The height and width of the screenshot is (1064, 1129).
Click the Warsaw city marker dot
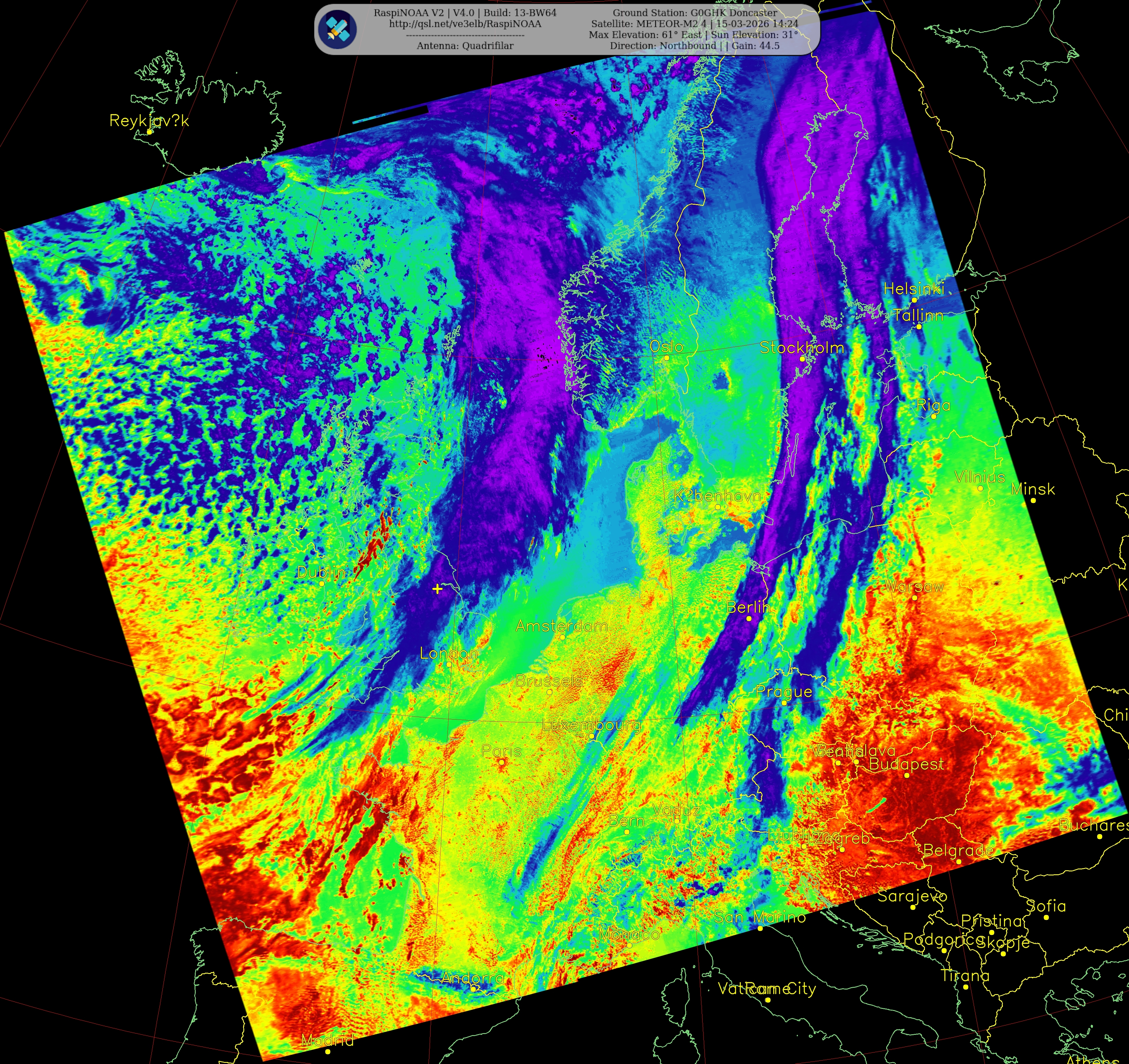click(914, 598)
